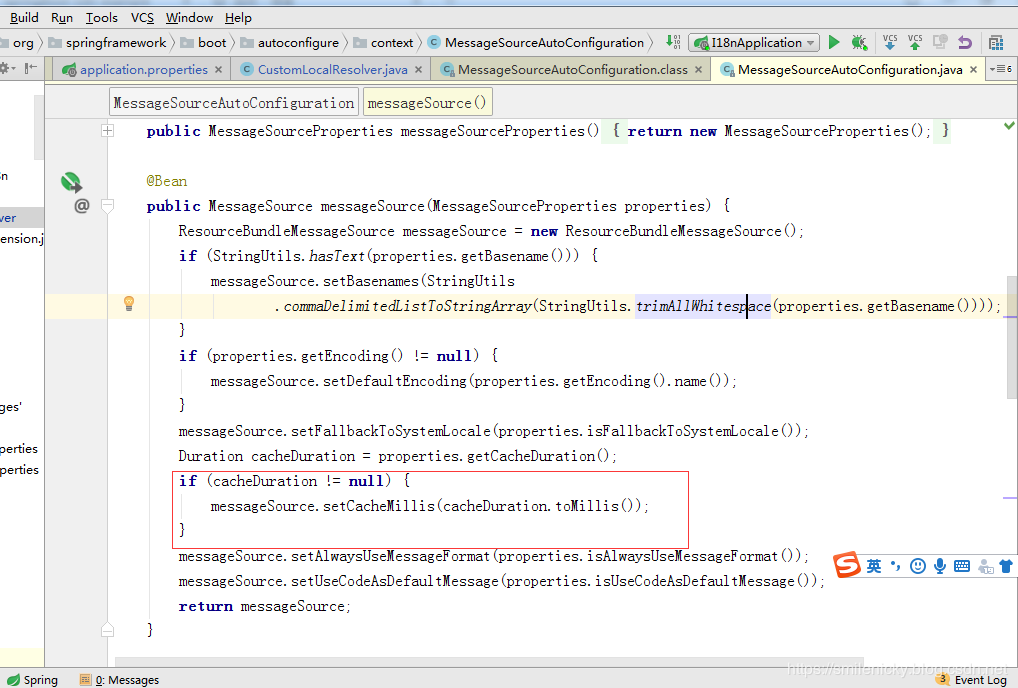
Task: Open the VCS menu
Action: (x=143, y=17)
